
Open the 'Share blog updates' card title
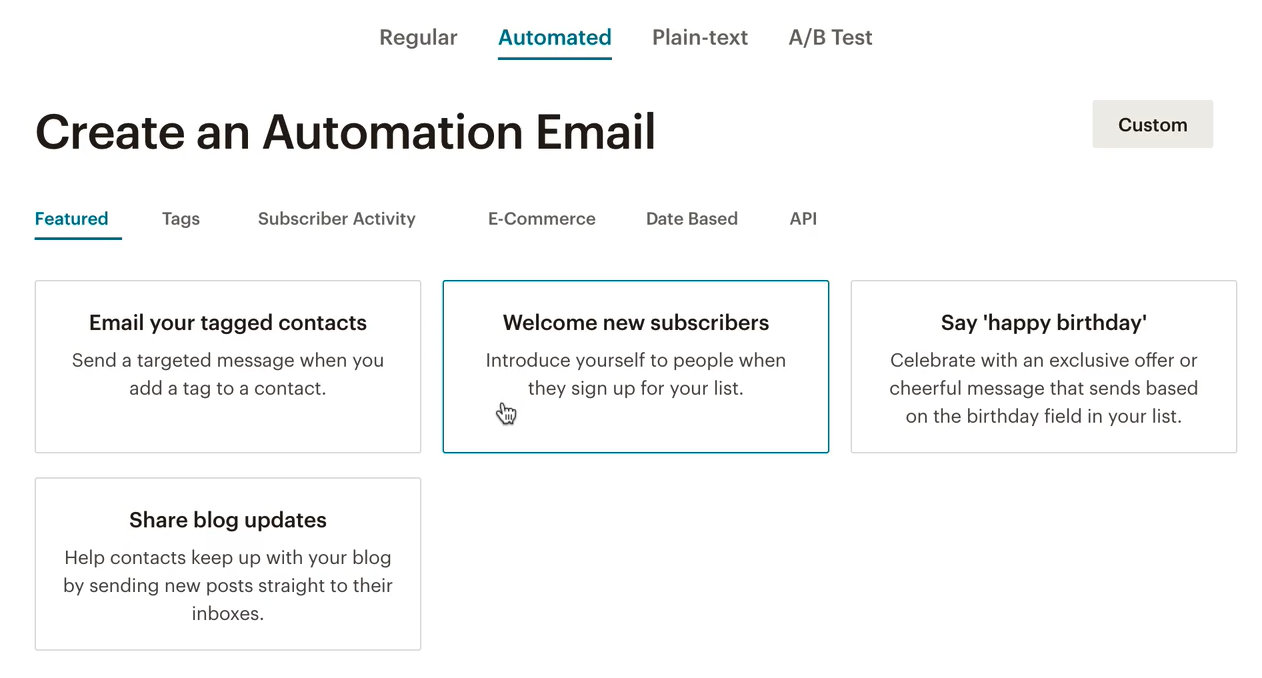(x=228, y=520)
